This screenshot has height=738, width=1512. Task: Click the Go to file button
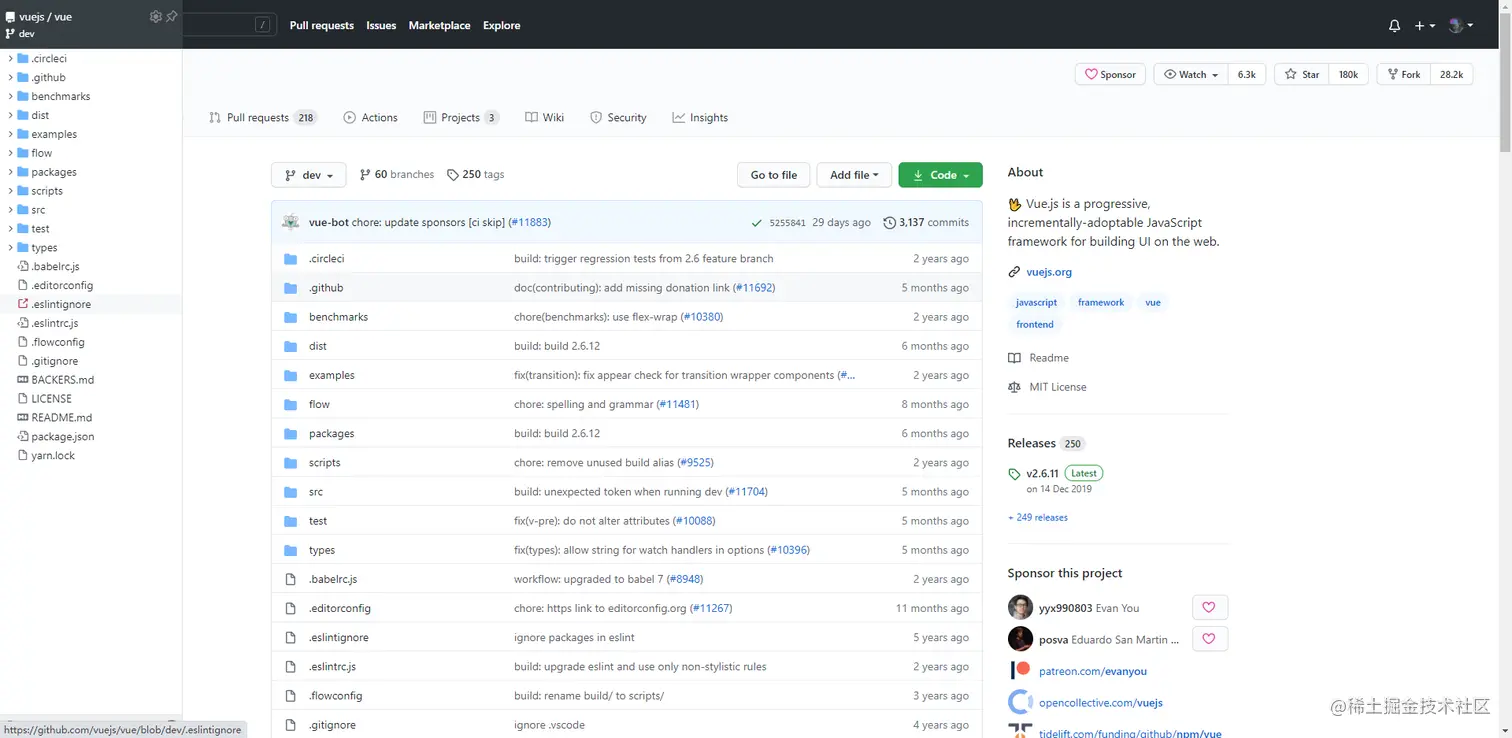point(774,175)
